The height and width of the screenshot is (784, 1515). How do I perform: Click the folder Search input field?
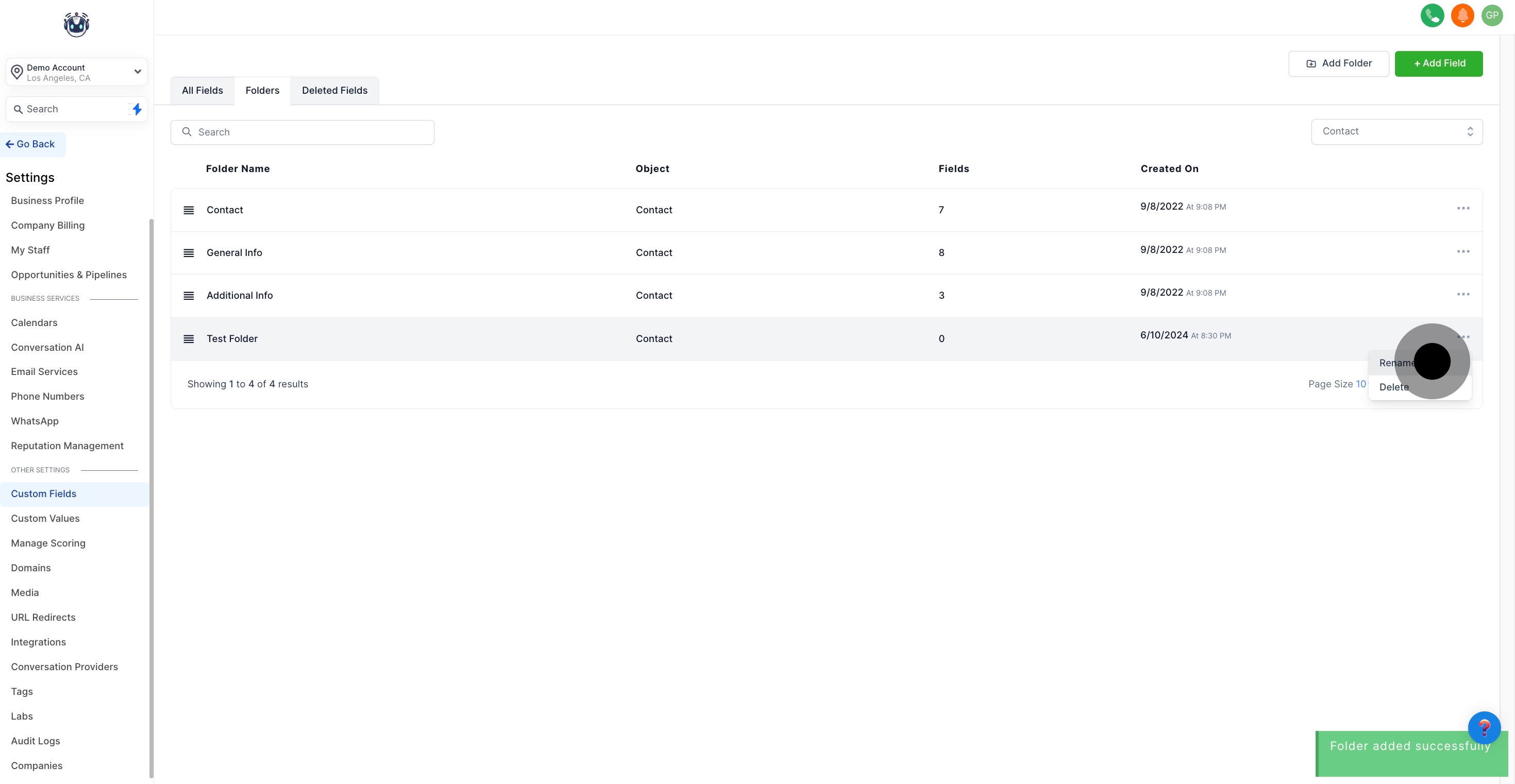click(302, 132)
